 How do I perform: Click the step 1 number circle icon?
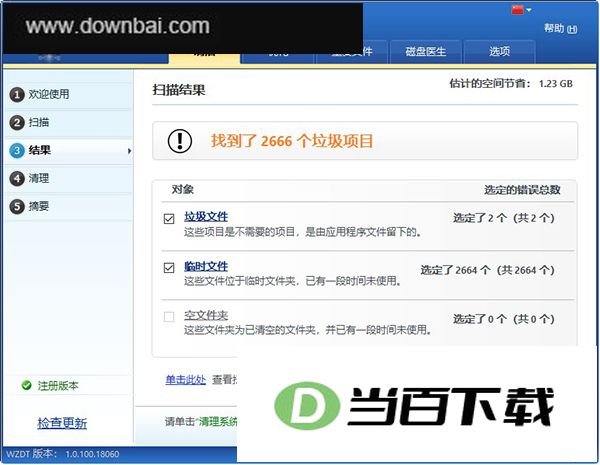[16, 94]
